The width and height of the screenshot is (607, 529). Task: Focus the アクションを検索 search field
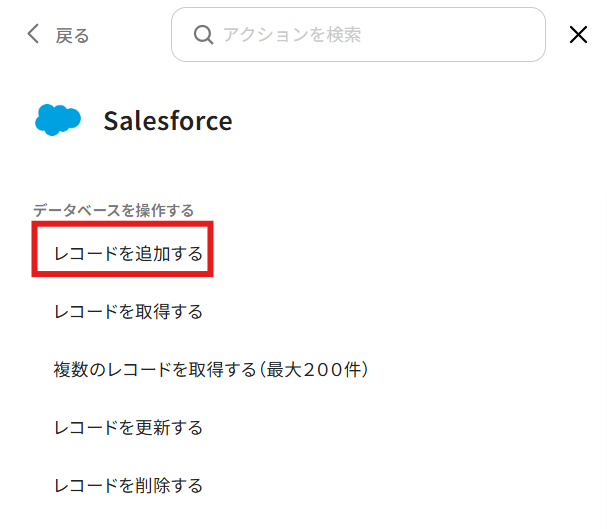pyautogui.click(x=358, y=35)
